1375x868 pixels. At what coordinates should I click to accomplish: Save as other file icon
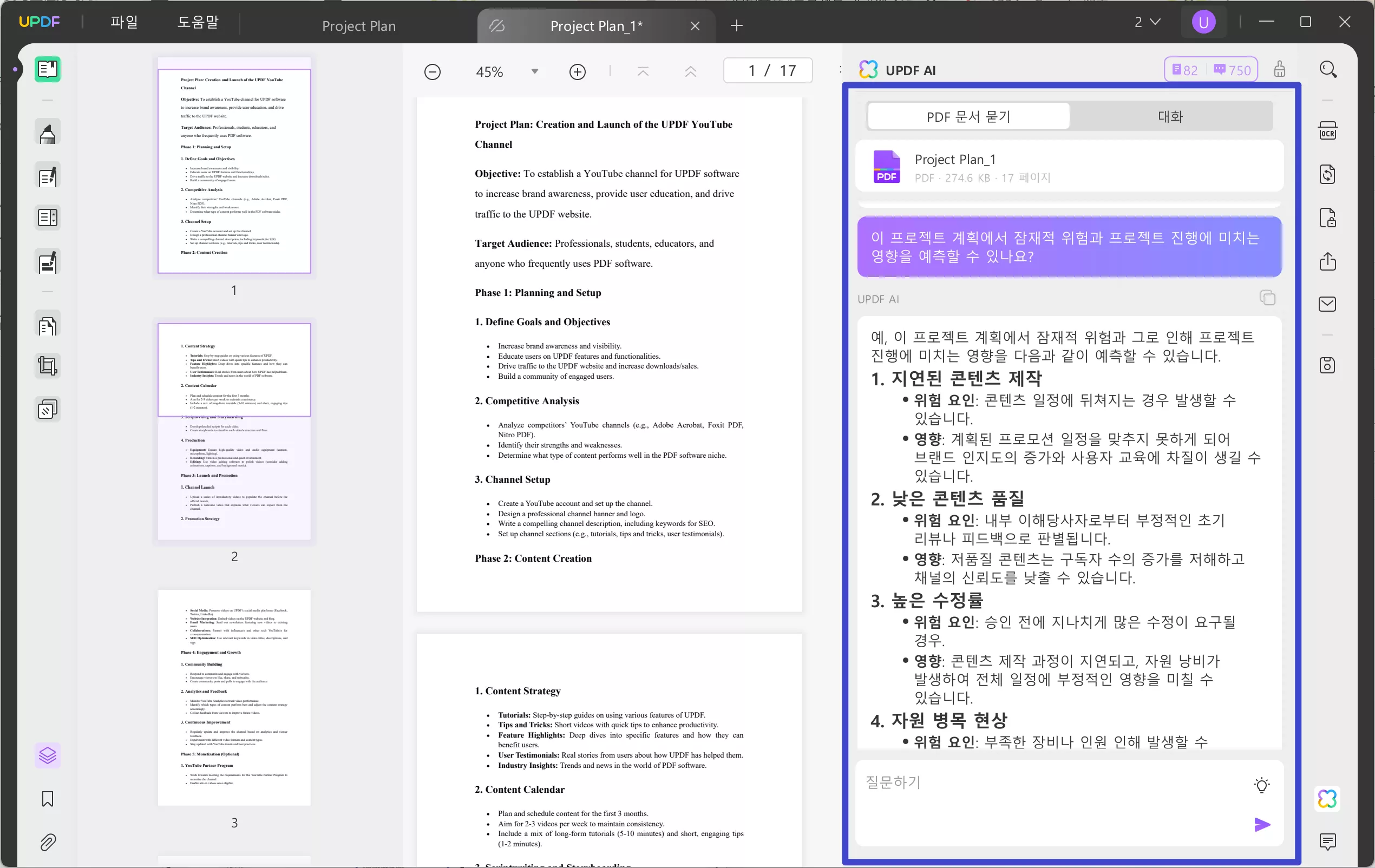pyautogui.click(x=1327, y=365)
